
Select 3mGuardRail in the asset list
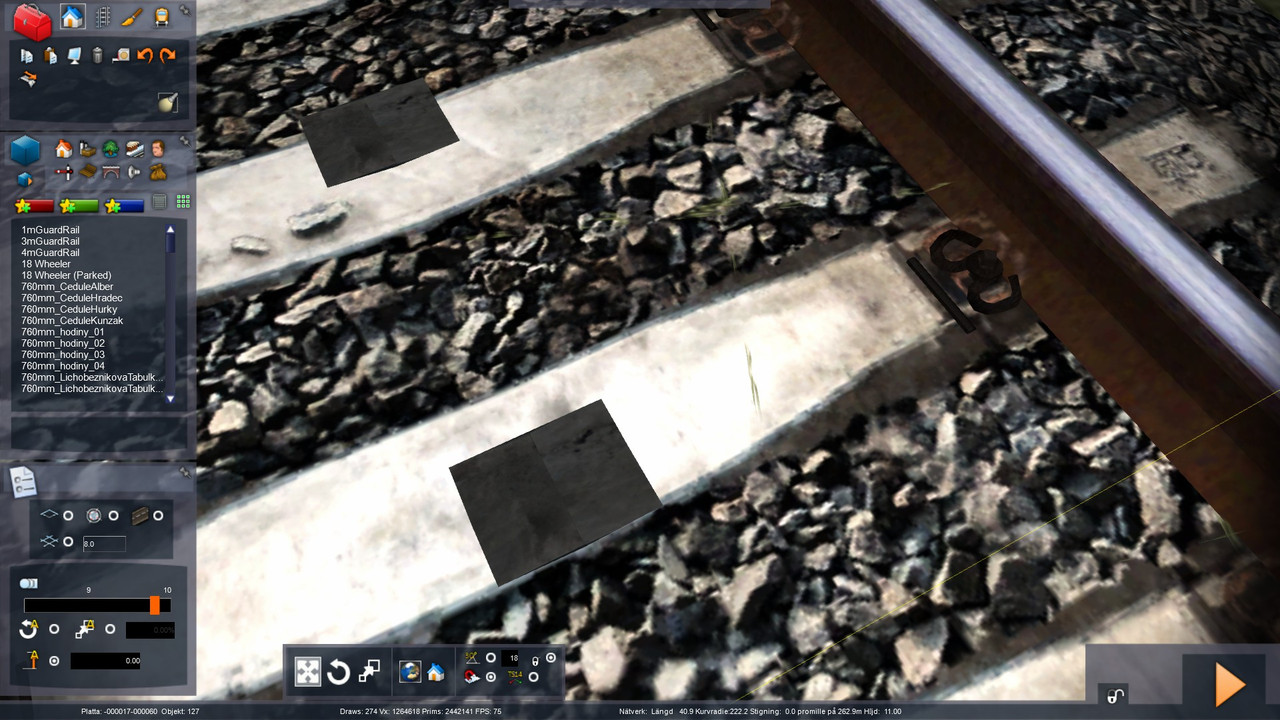click(x=50, y=241)
